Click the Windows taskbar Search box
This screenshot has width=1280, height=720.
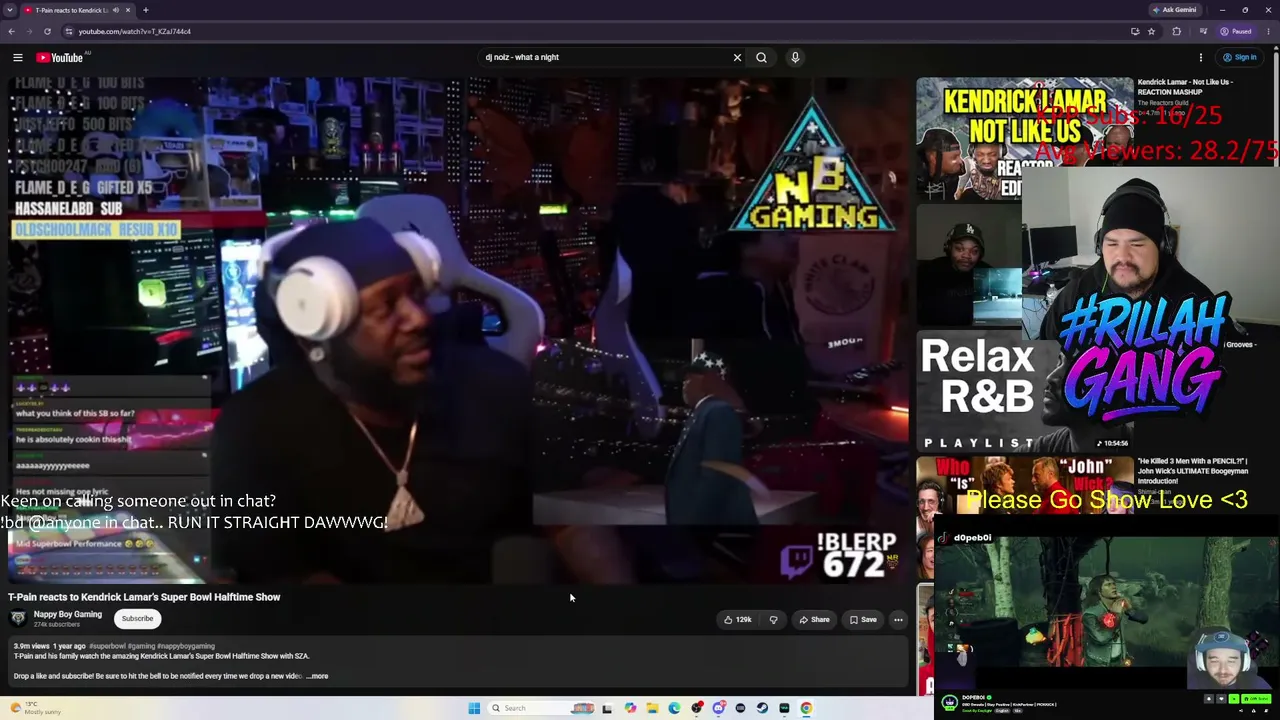540,708
